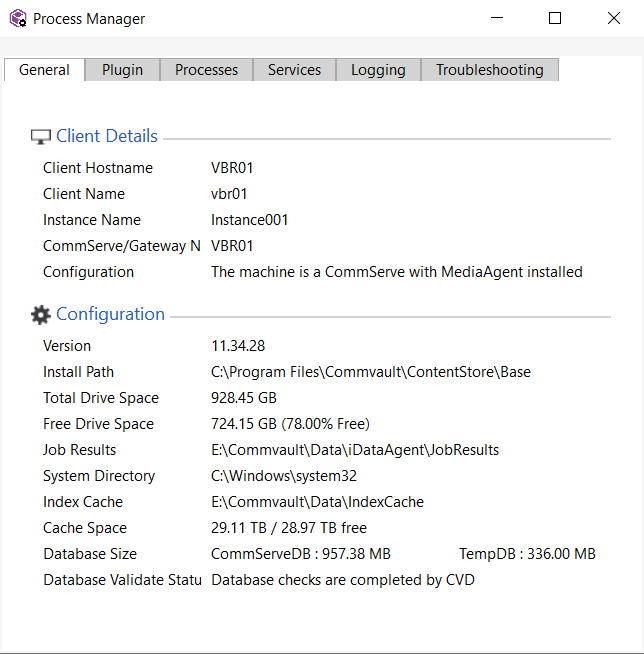Close the Process Manager window

[613, 18]
